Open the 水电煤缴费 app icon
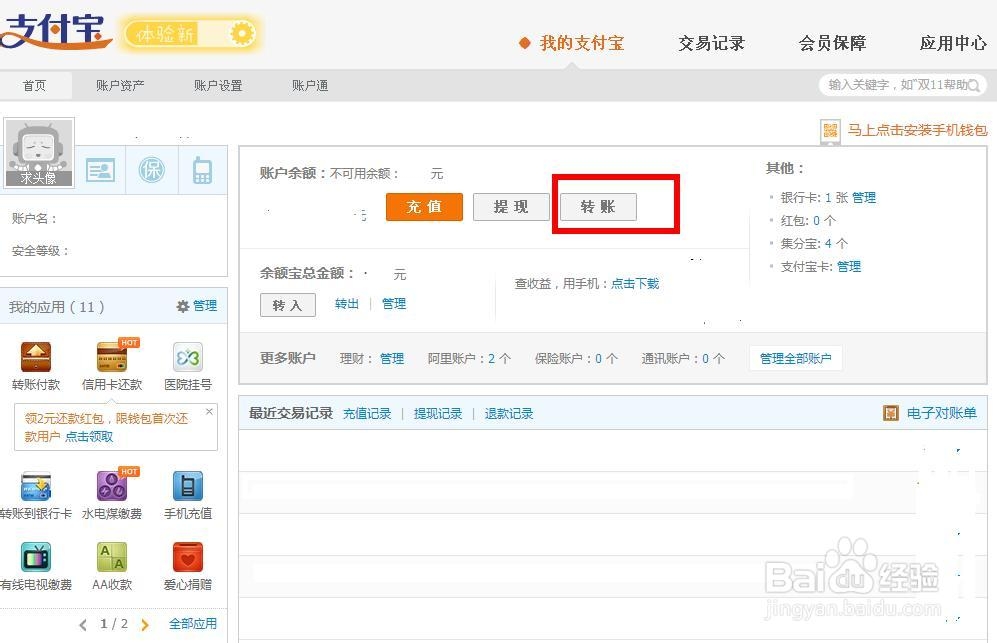 coord(112,487)
